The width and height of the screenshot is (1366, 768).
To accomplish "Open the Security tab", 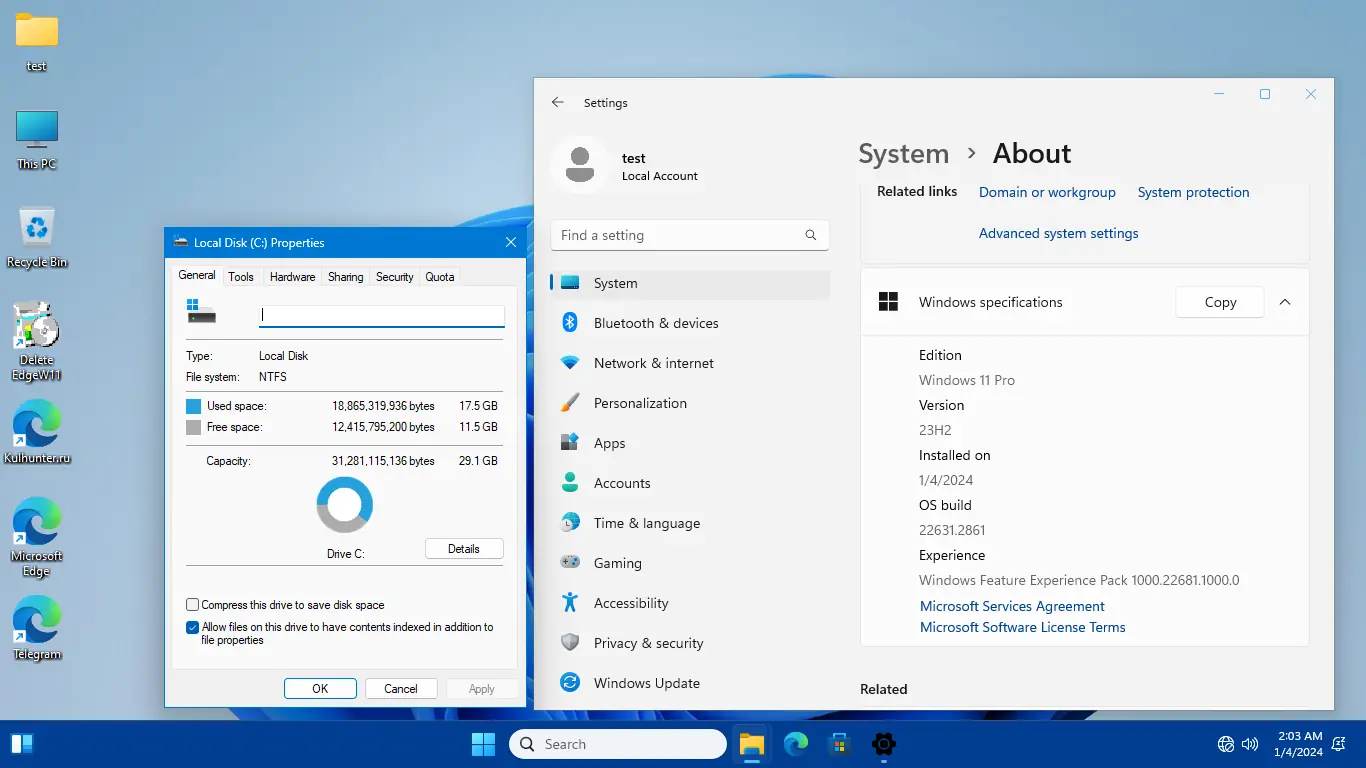I will pos(395,277).
